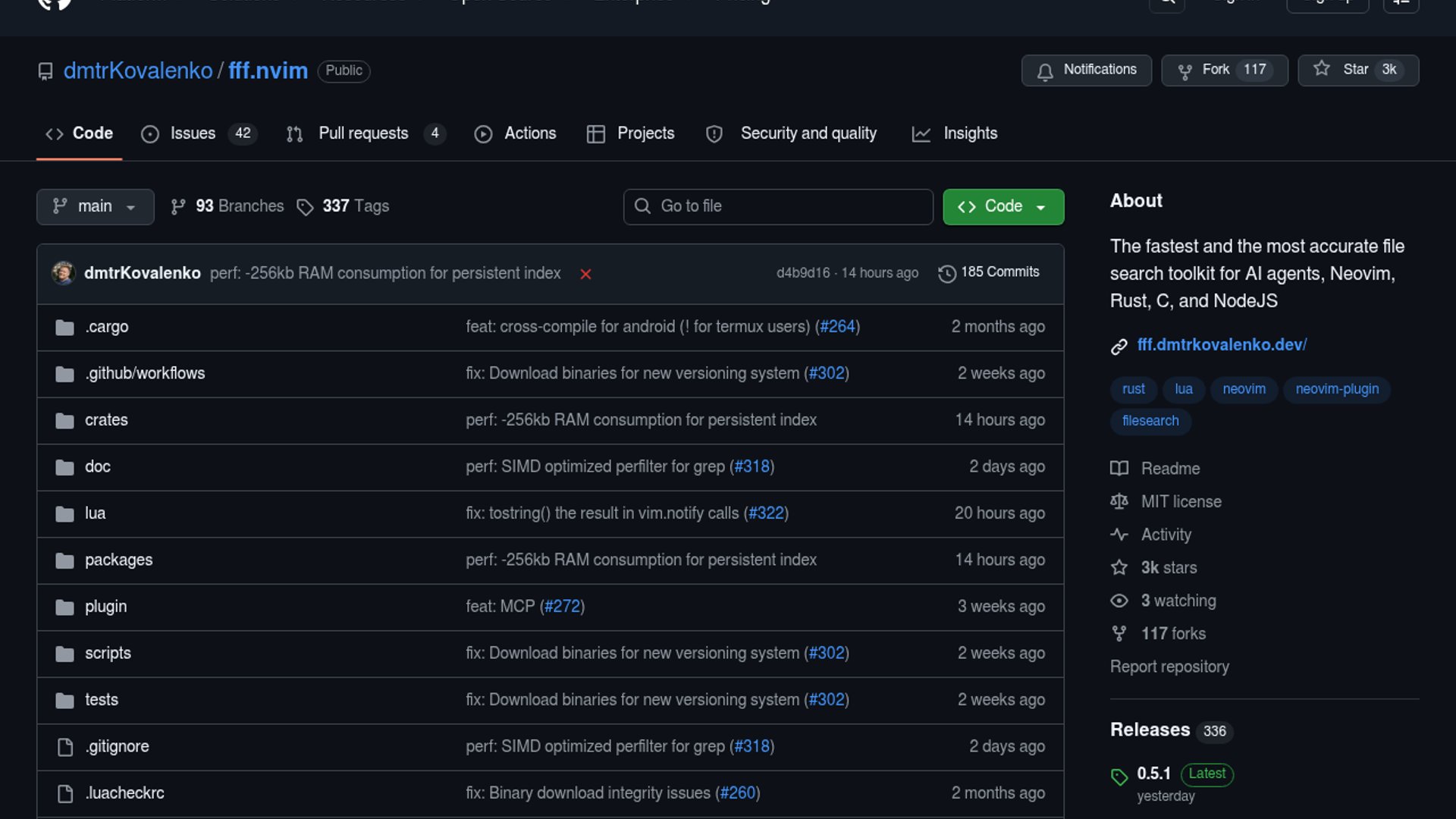The height and width of the screenshot is (819, 1456).
Task: Click the link icon beside fff.dmtrkovalenko.dev
Action: (1119, 347)
